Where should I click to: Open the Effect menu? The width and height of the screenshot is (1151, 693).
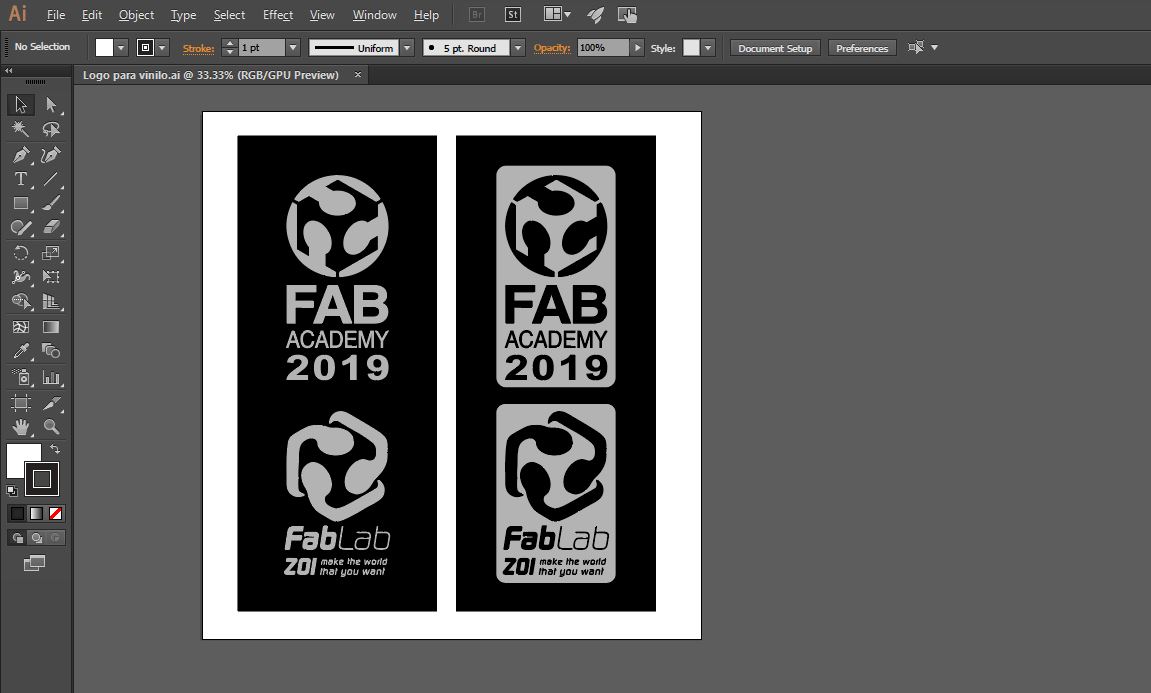[x=277, y=15]
